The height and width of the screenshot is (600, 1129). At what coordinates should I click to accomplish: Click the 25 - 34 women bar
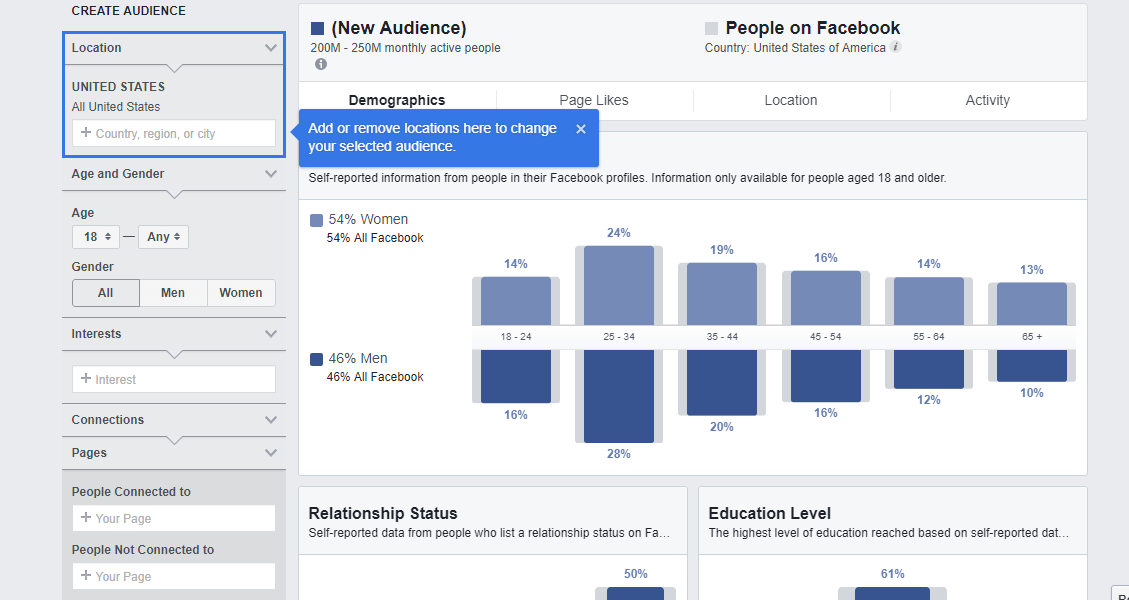pos(619,286)
